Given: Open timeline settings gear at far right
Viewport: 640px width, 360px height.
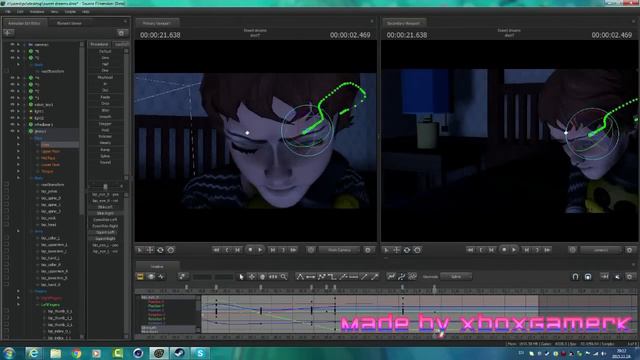Looking at the screenshot, I should coord(630,277).
